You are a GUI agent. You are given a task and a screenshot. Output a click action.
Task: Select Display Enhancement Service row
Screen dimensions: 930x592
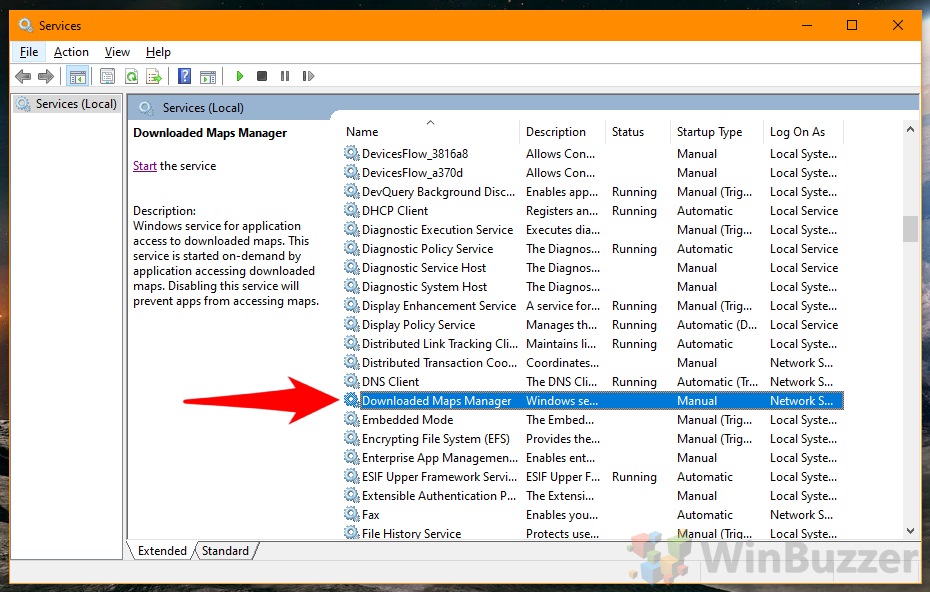[593, 305]
